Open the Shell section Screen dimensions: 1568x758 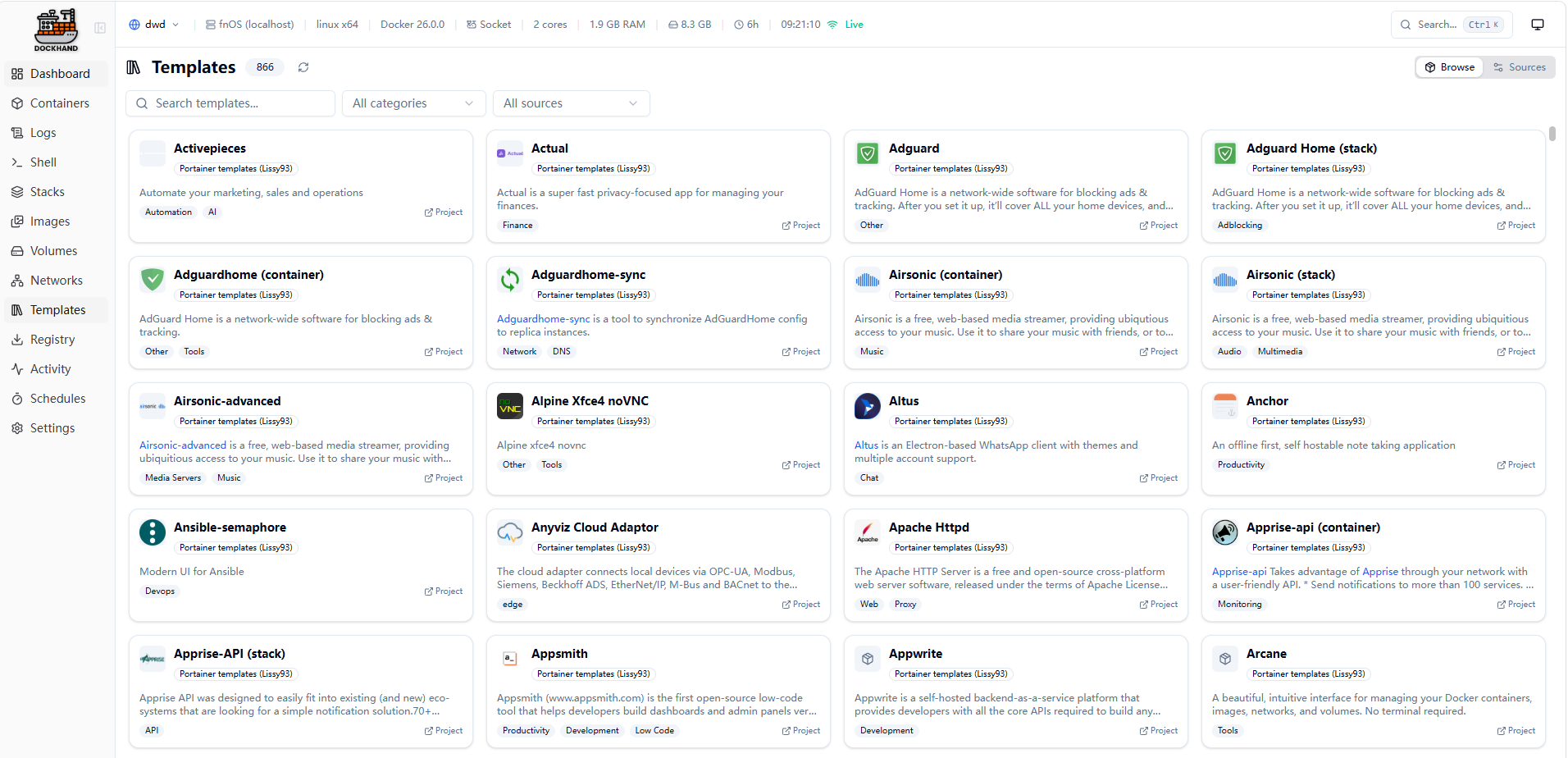[57, 162]
